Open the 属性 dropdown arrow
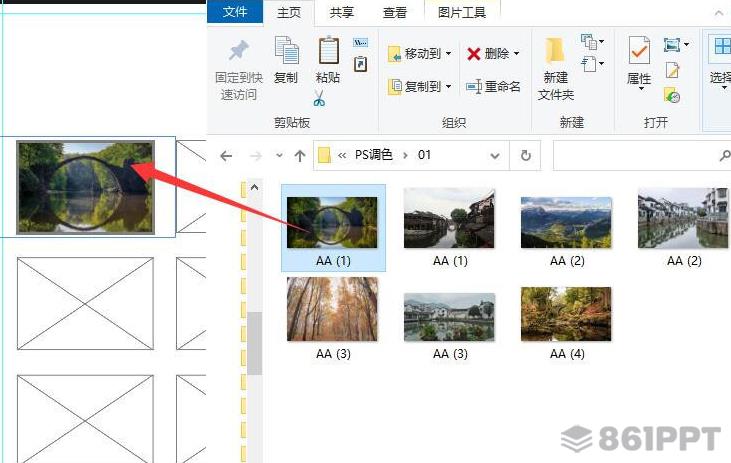Screen dimensions: 731x463 pos(641,89)
